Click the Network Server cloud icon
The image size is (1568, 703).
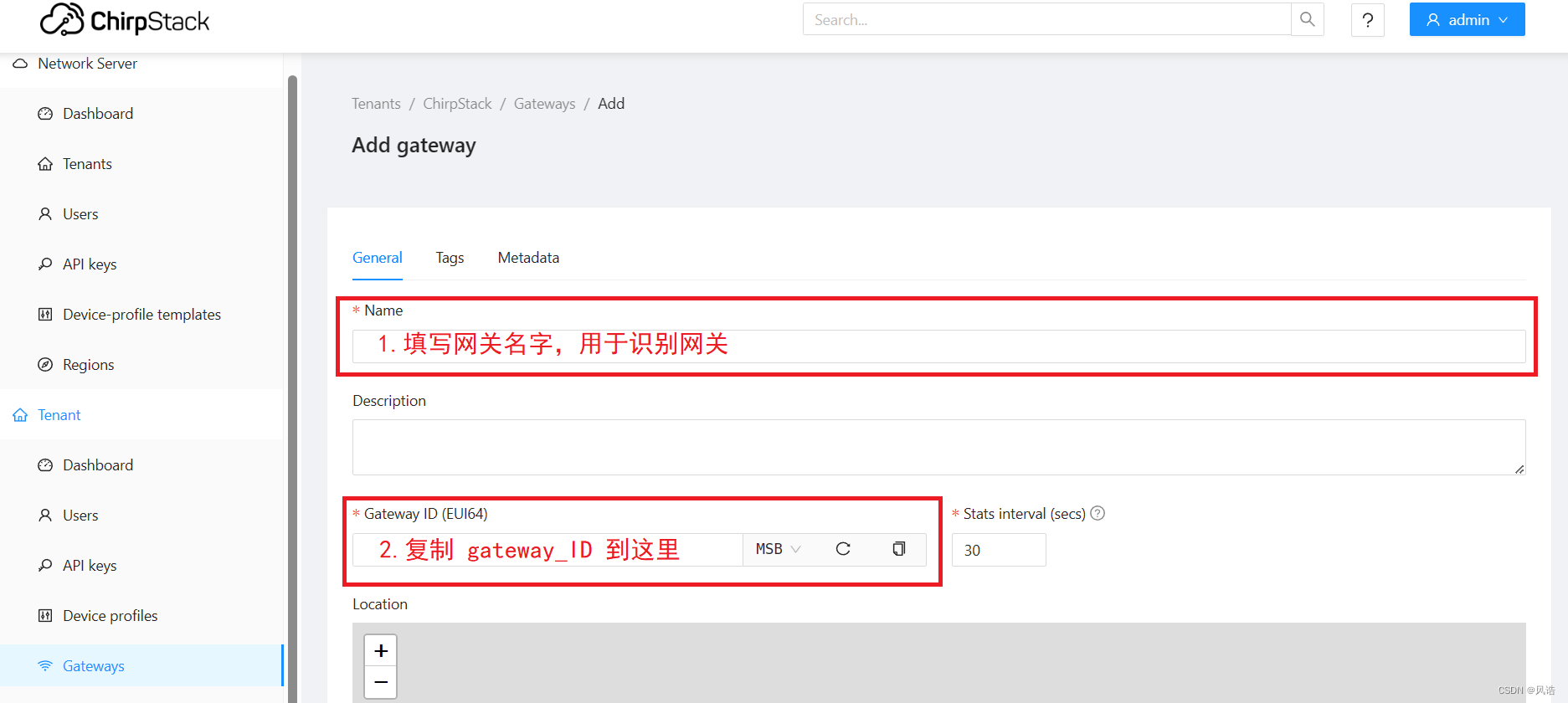[x=20, y=64]
